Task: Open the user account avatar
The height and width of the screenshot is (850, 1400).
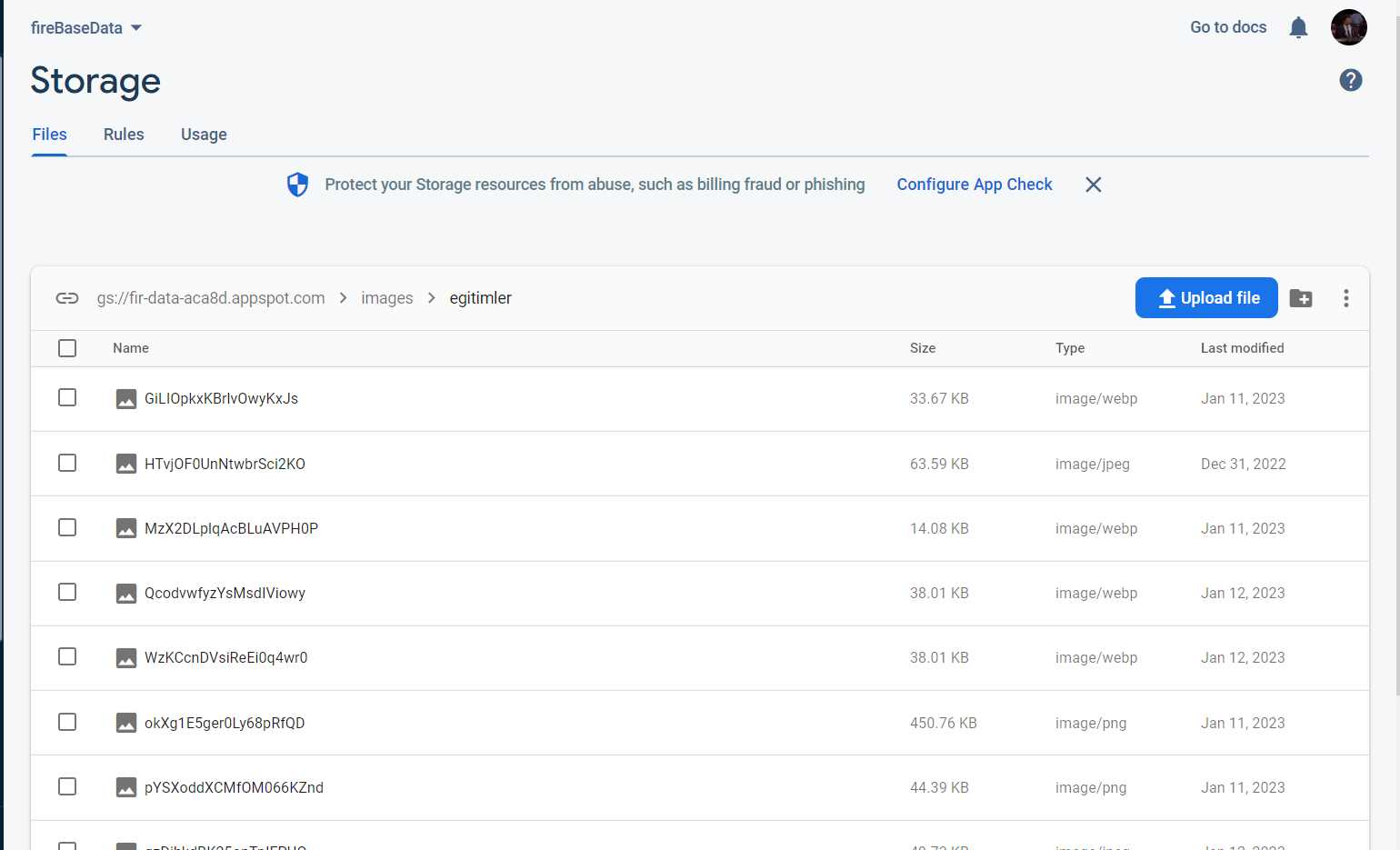Action: click(x=1349, y=27)
